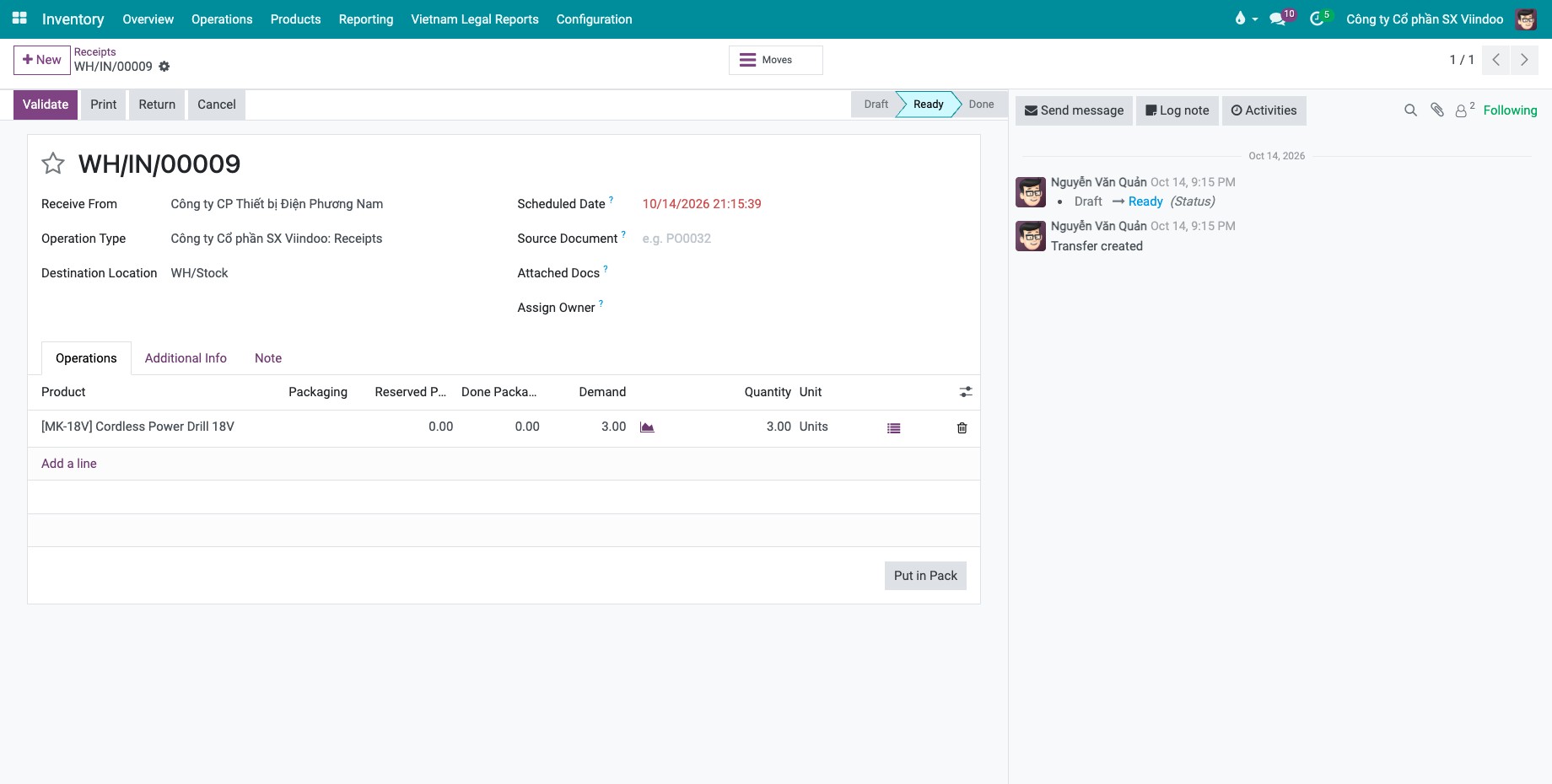This screenshot has width=1552, height=784.
Task: Delete the Cordless Power Drill line
Action: pyautogui.click(x=962, y=428)
